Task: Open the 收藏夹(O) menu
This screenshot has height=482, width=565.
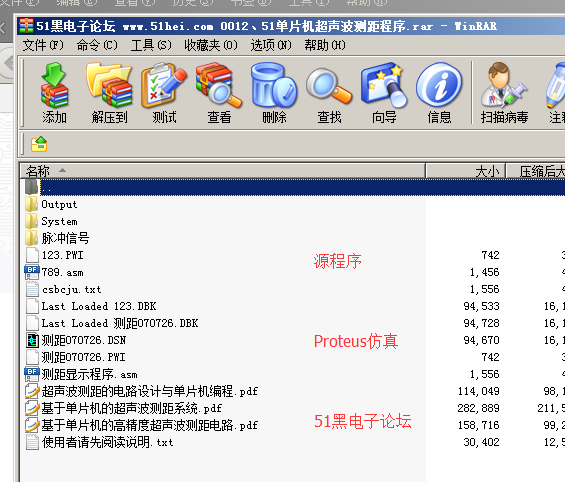Action: click(x=211, y=45)
